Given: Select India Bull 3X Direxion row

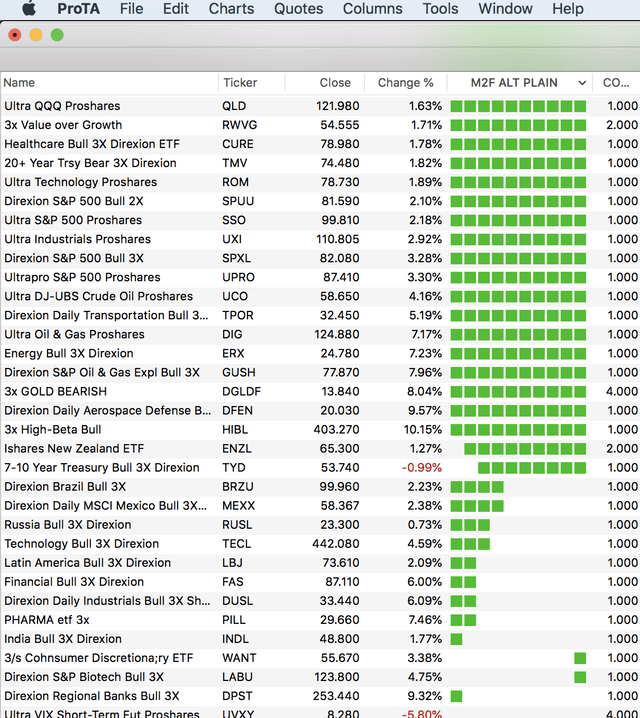Looking at the screenshot, I should coord(320,639).
